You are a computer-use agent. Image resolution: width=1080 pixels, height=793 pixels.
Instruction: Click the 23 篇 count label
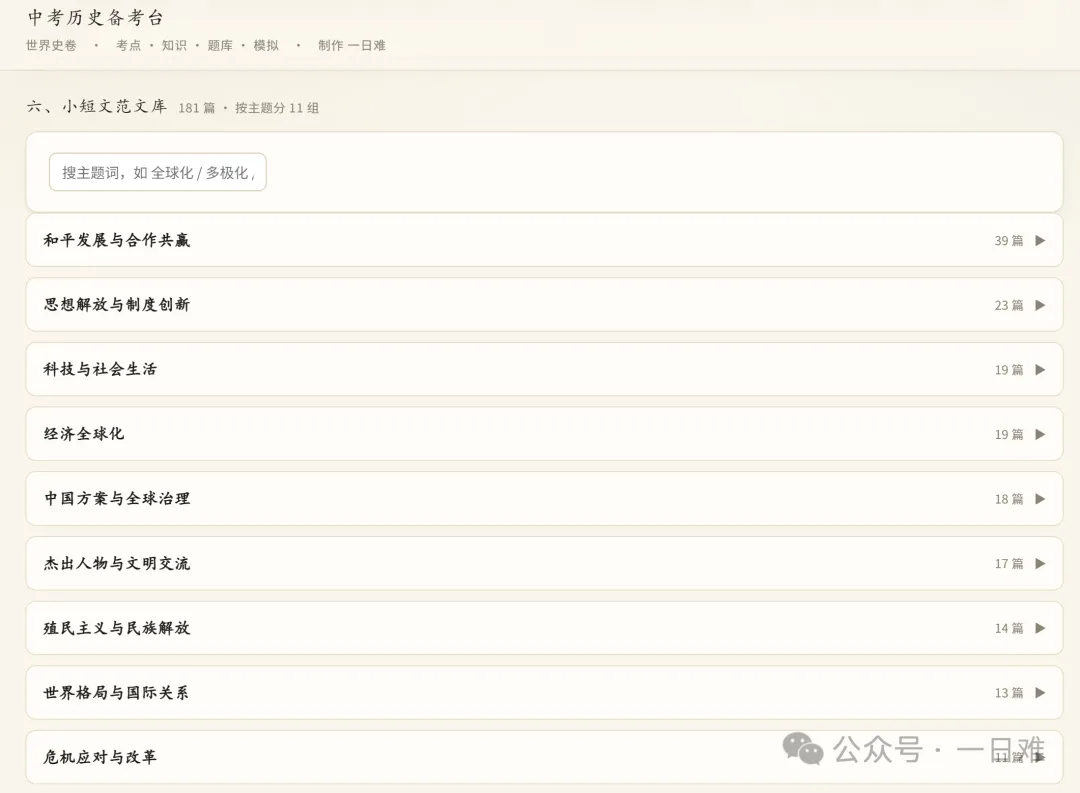coord(1009,305)
